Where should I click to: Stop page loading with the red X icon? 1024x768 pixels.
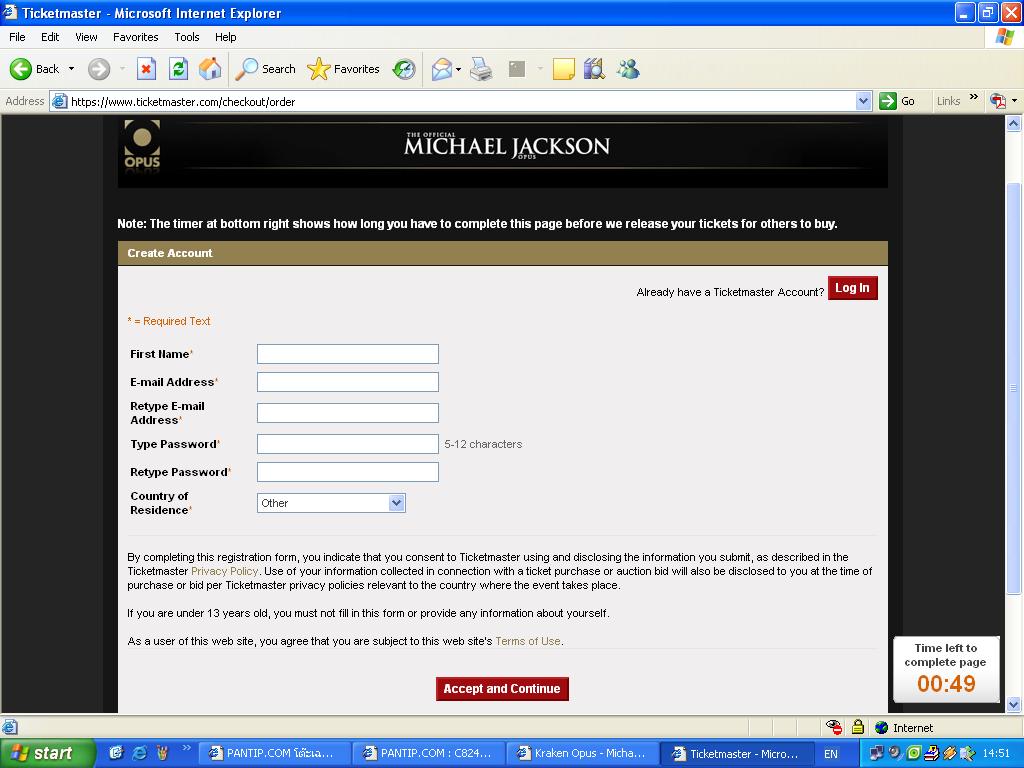[146, 69]
